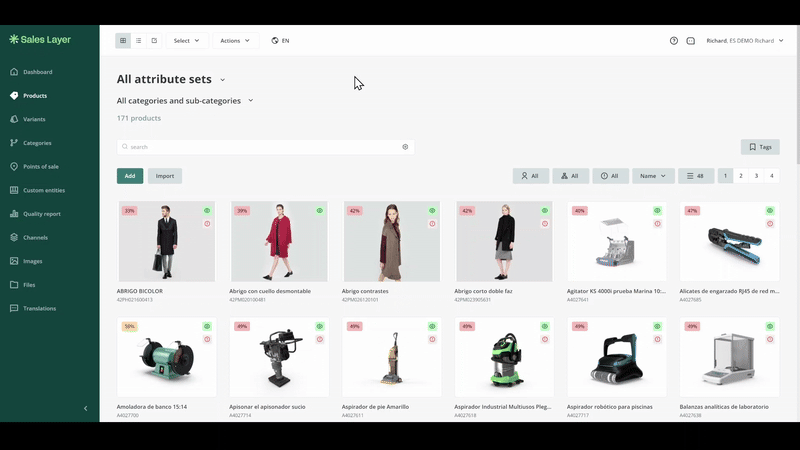Screen dimensions: 800x450
Task: Switch to grid view layout
Action: 123,40
